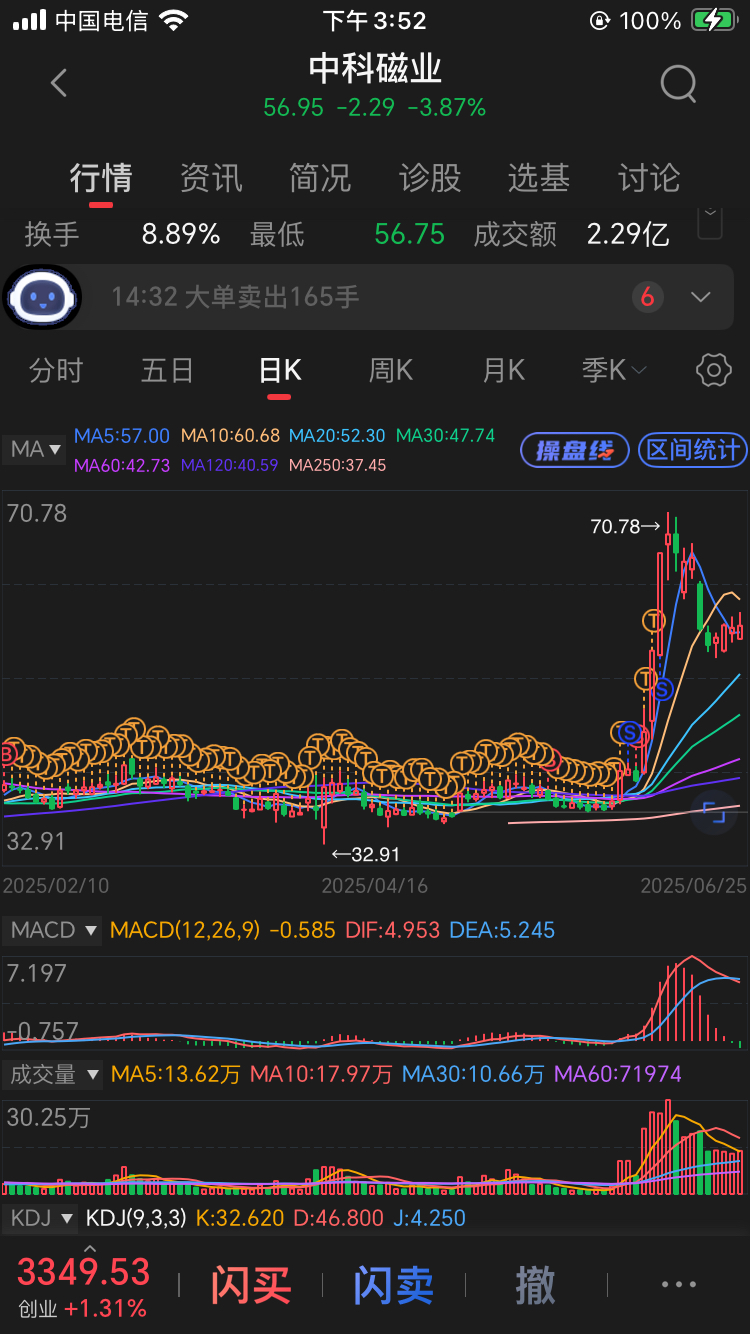
Task: Expand the 大单卖出 alerts chevron
Action: pos(701,297)
